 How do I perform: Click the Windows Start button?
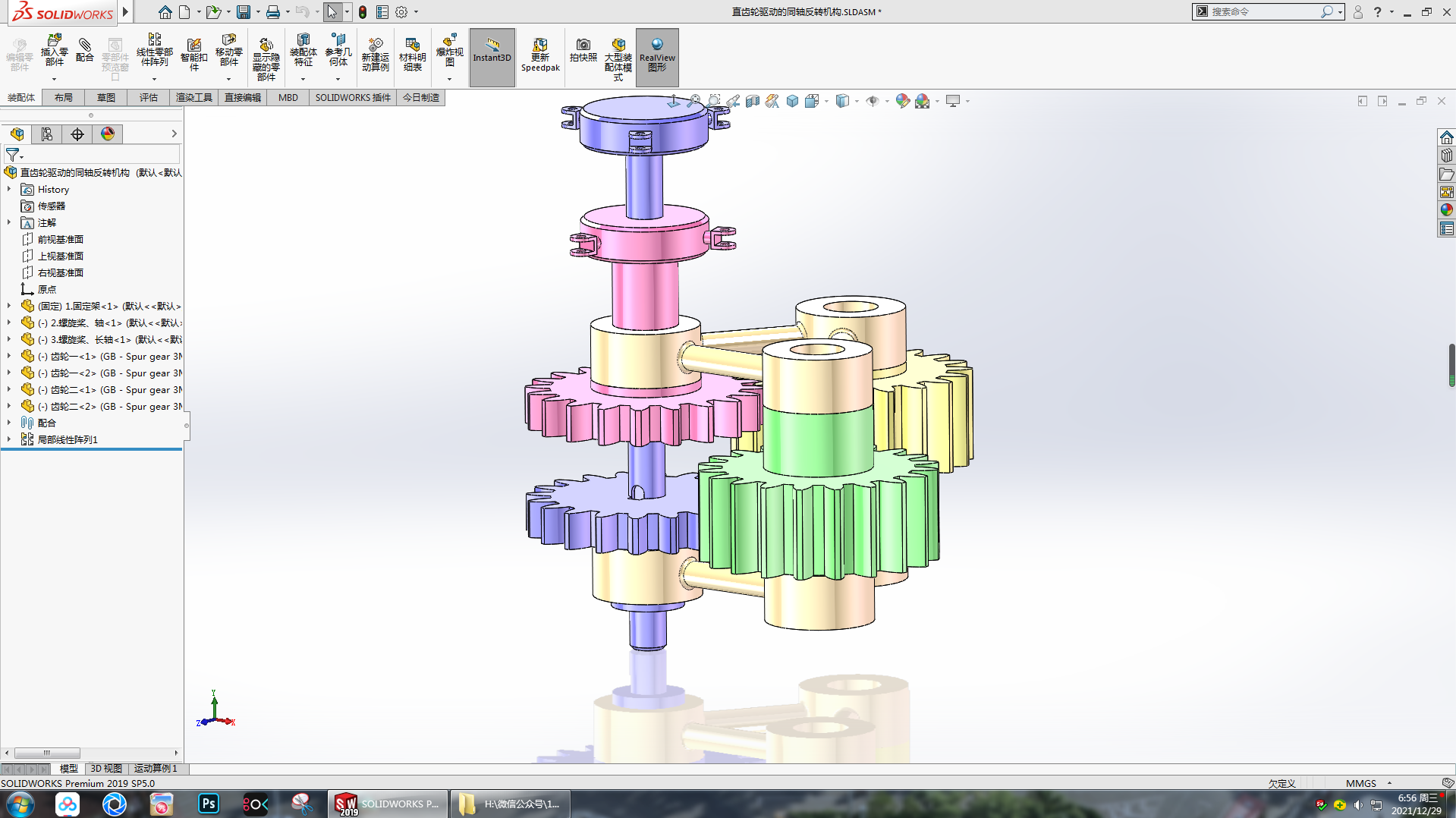[x=19, y=804]
